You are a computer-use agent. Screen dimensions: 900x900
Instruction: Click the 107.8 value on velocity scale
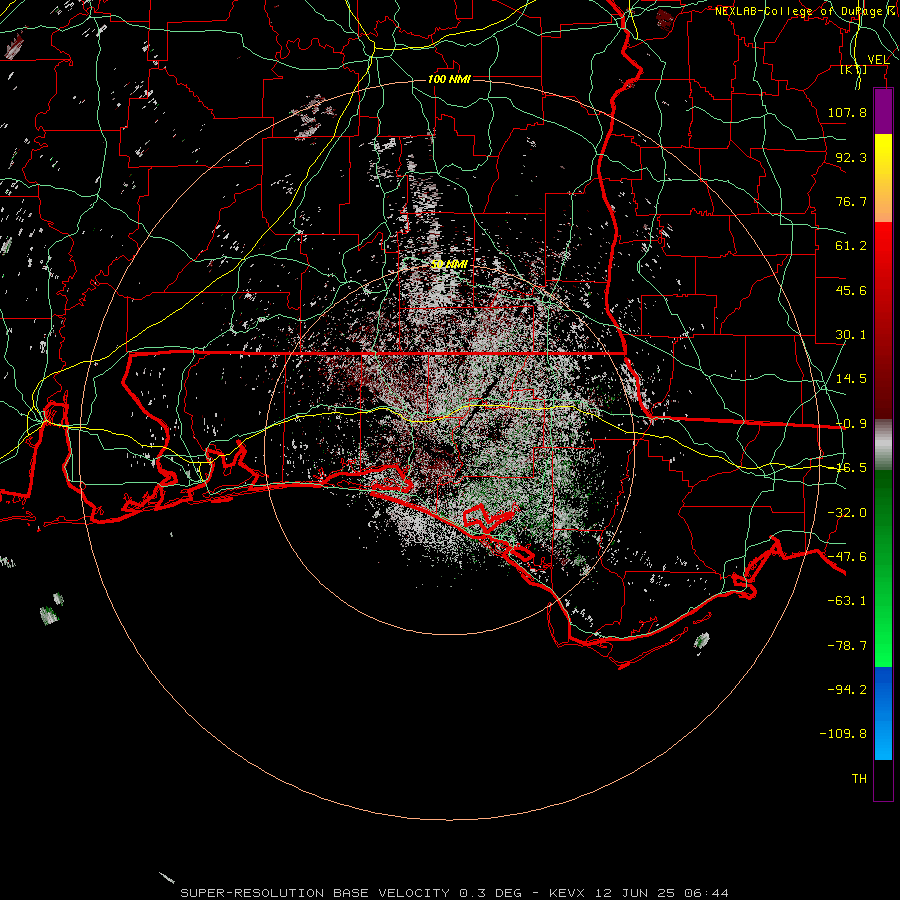847,112
